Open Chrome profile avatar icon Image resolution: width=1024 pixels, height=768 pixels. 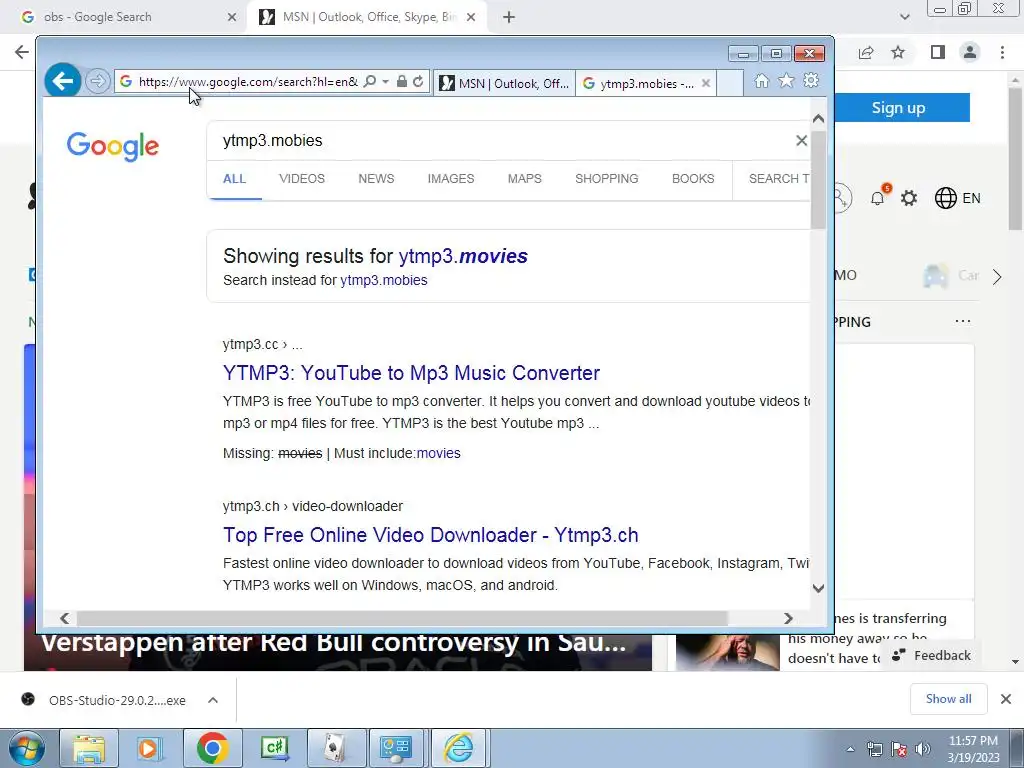coord(970,52)
